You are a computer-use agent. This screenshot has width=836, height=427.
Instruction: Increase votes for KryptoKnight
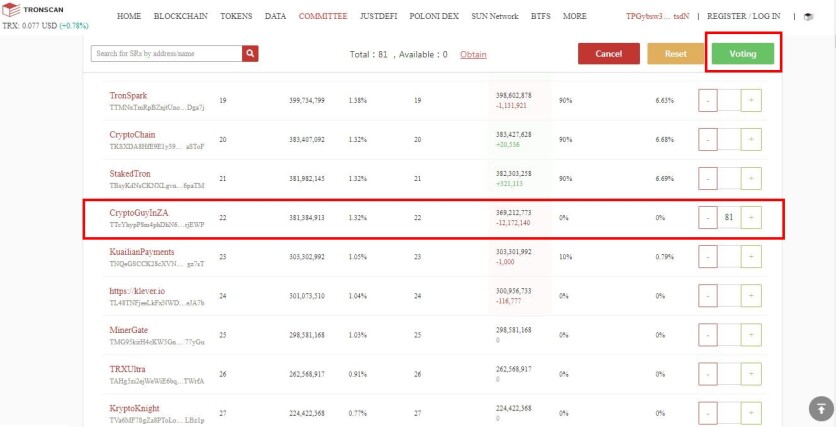751,413
